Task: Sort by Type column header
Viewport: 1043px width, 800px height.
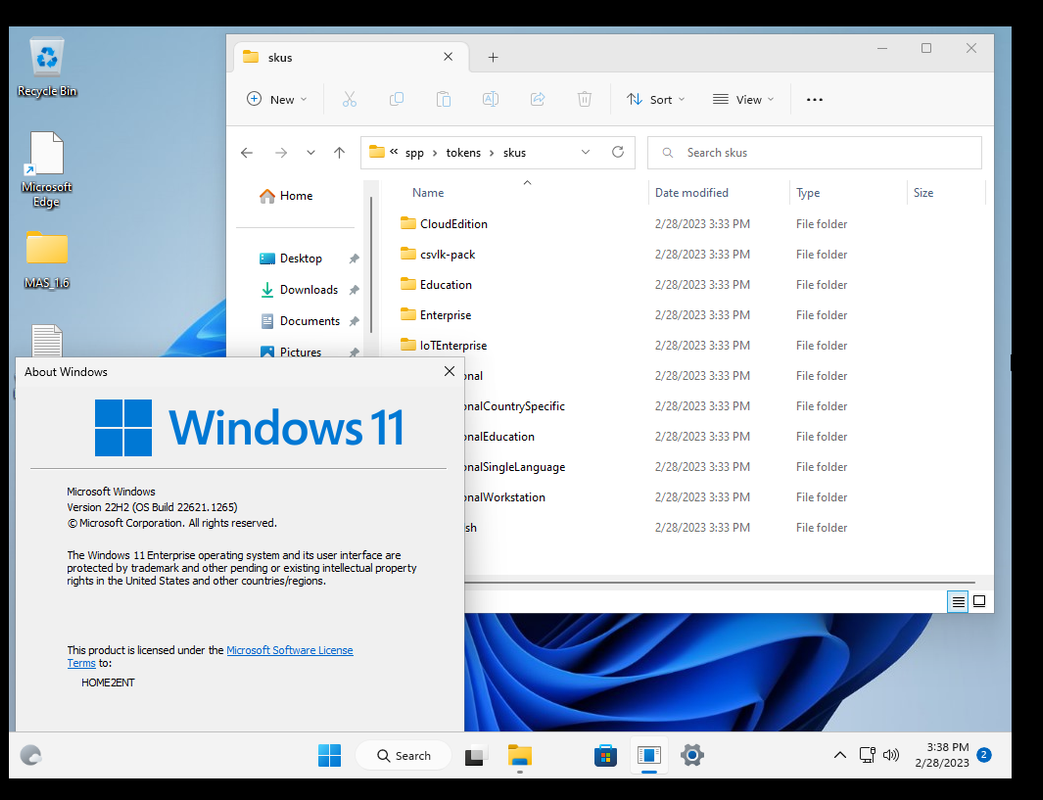Action: (808, 193)
